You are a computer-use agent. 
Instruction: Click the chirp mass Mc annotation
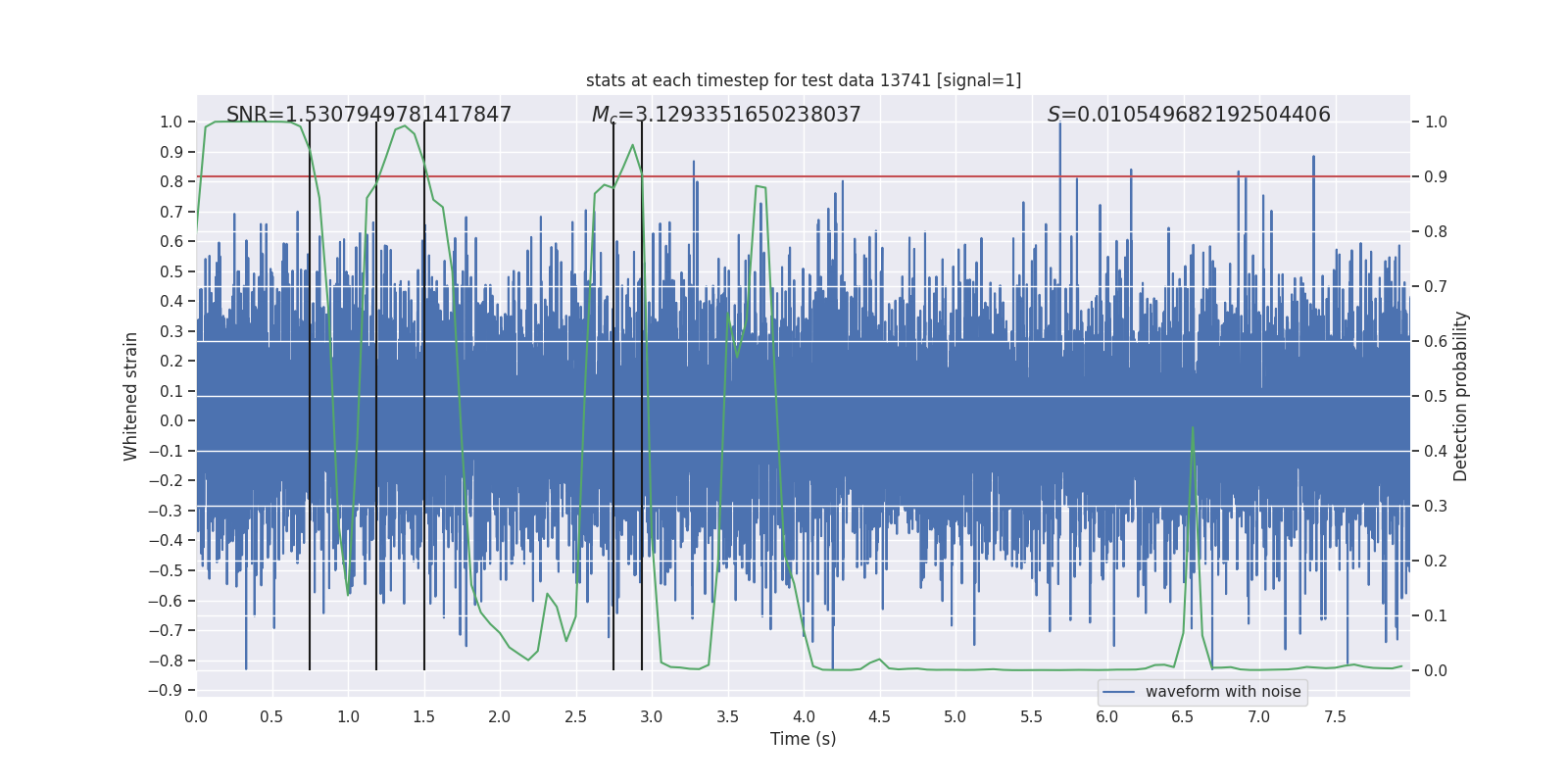tap(725, 115)
